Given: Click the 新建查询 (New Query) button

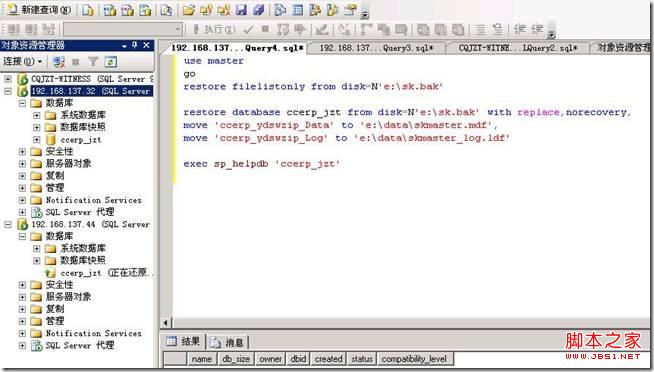Looking at the screenshot, I should (39, 10).
